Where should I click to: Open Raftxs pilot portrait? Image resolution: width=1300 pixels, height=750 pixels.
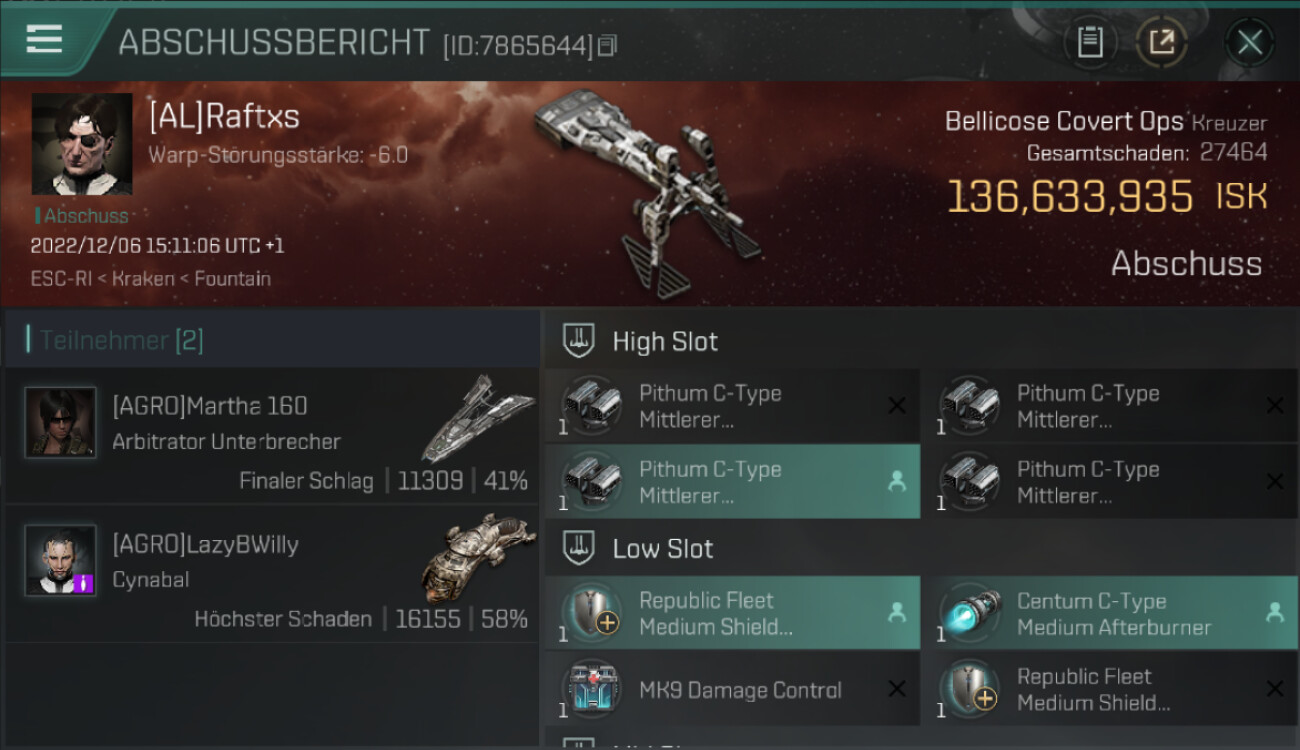(x=82, y=144)
